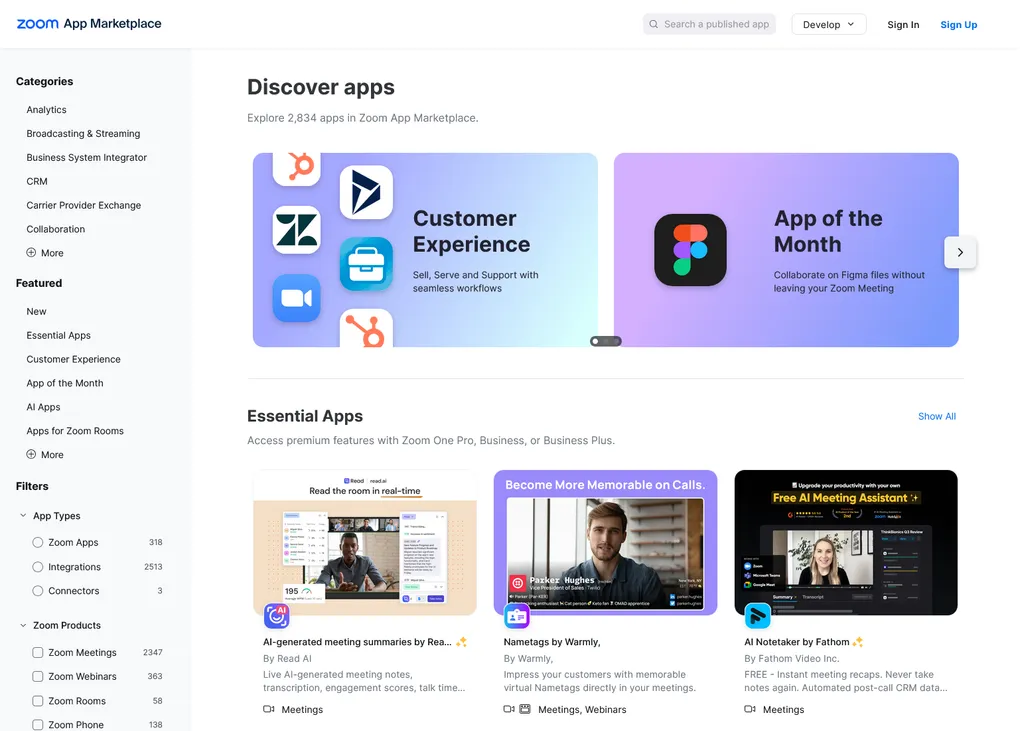Open the Develop dropdown menu
The image size is (1020, 731).
(x=828, y=24)
